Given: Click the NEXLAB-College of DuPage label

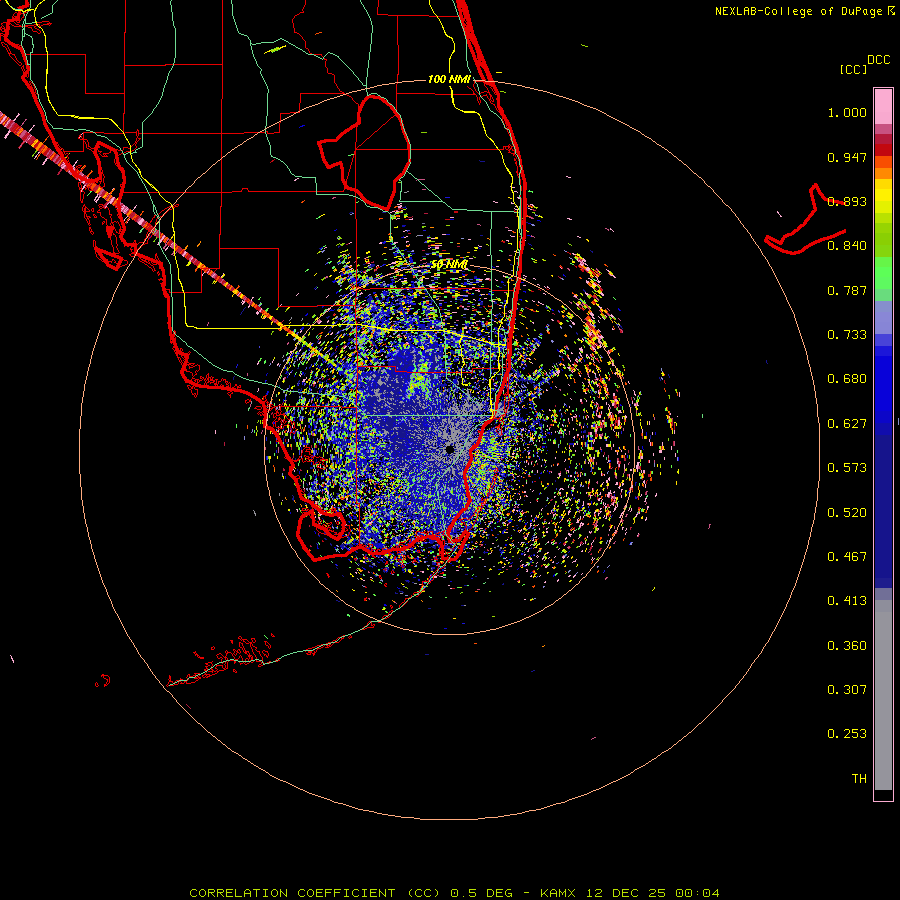Looking at the screenshot, I should tap(799, 11).
